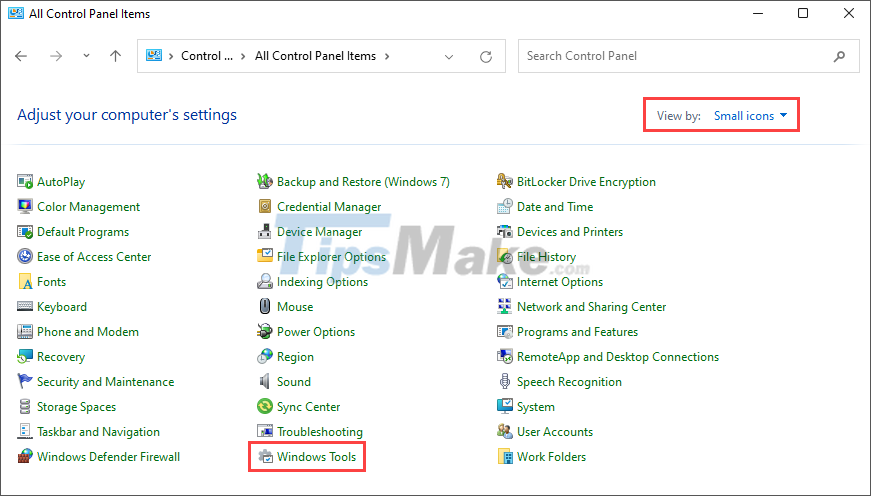Click the search magnifier icon
This screenshot has height=496, width=871.
tap(839, 56)
